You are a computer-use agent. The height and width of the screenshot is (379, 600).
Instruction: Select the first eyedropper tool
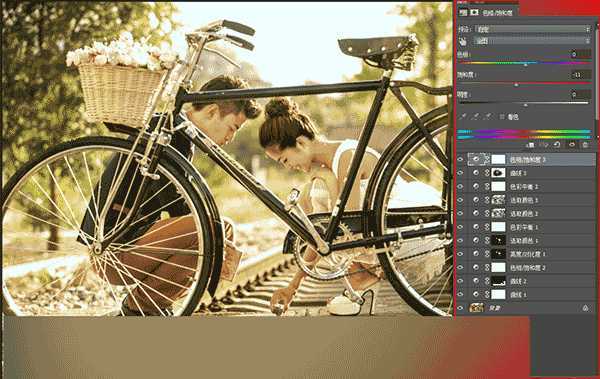click(x=463, y=116)
